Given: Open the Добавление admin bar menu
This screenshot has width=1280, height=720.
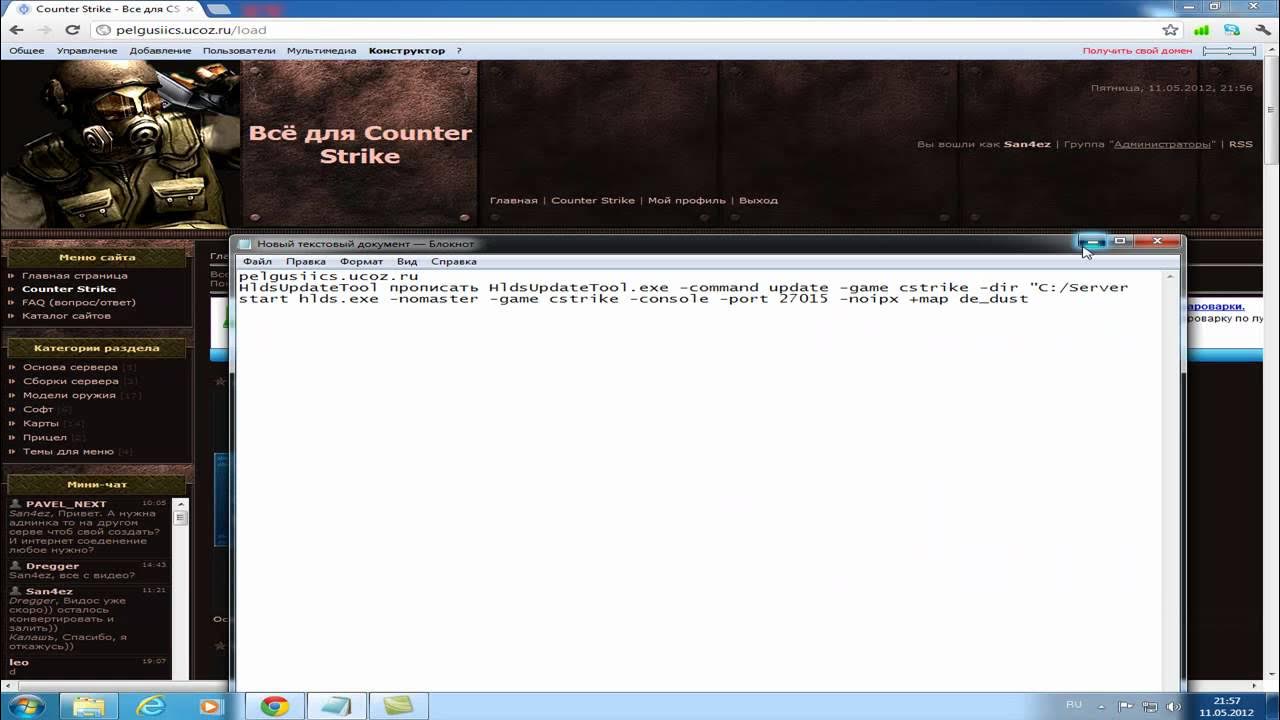Looking at the screenshot, I should [x=160, y=50].
